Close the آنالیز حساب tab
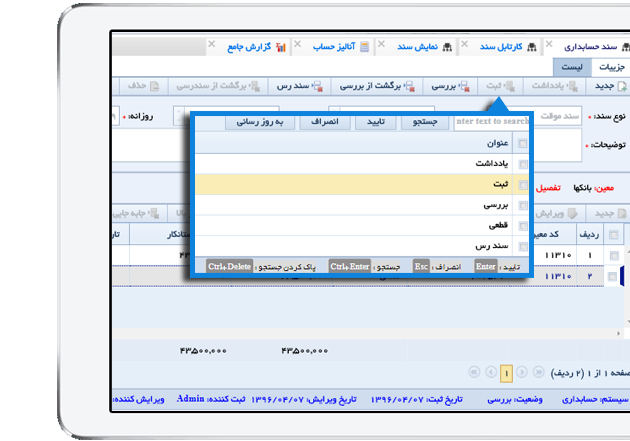 [x=297, y=44]
